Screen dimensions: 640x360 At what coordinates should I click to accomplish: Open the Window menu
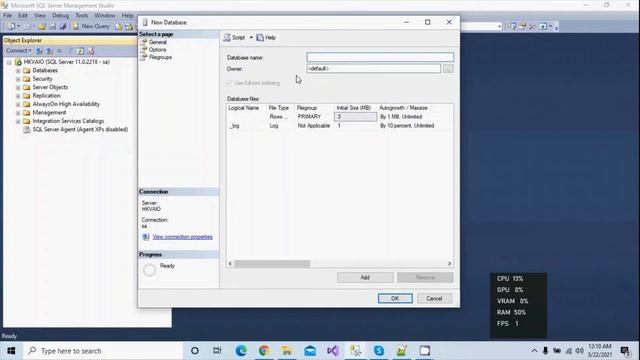coord(104,15)
